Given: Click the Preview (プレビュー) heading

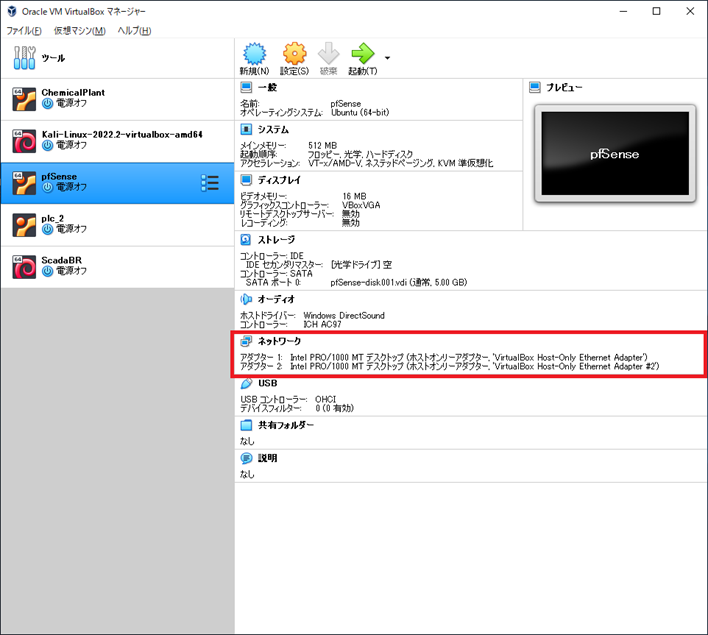Looking at the screenshot, I should pos(564,87).
